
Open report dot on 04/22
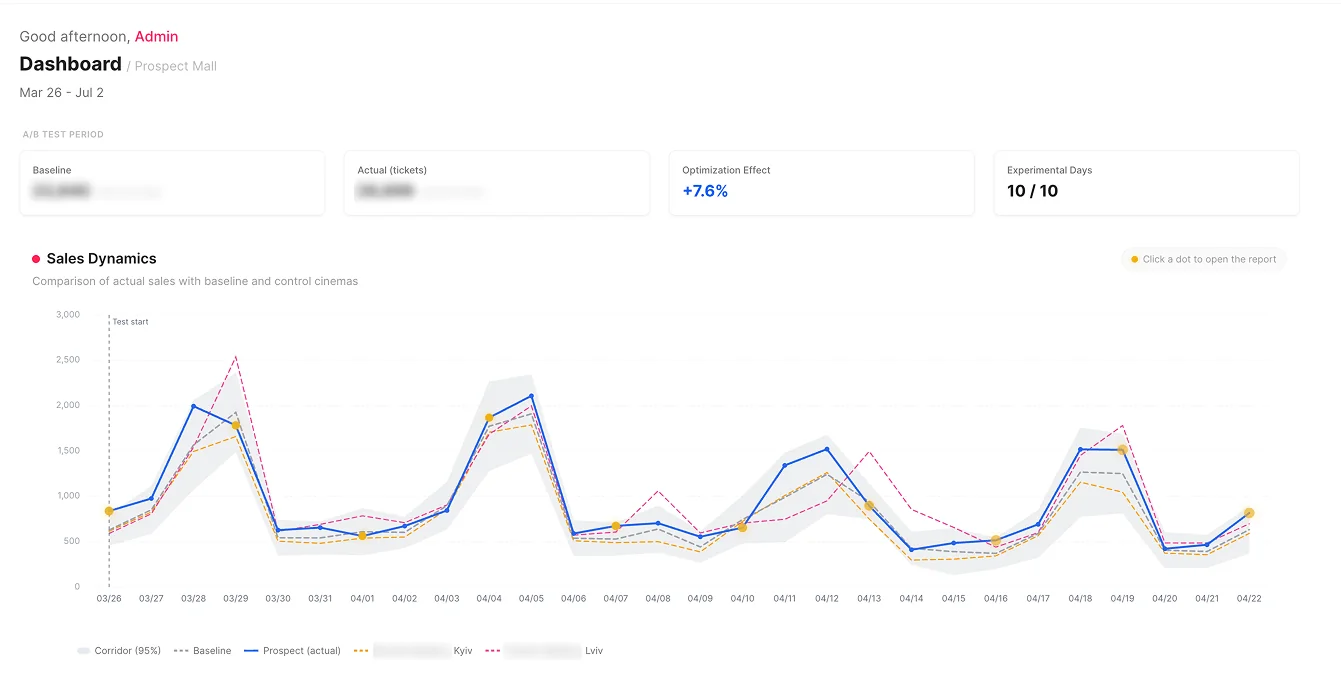click(1249, 513)
